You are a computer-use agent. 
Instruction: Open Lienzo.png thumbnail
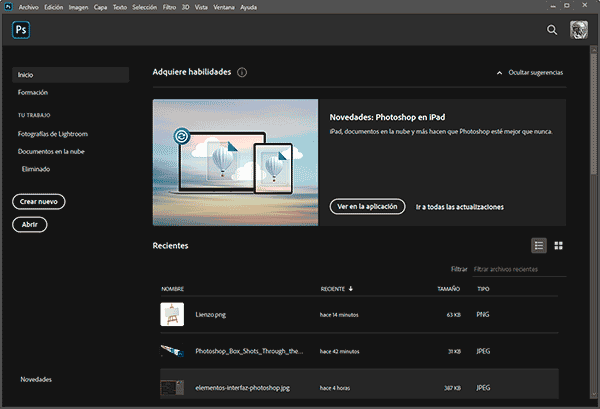(x=172, y=314)
